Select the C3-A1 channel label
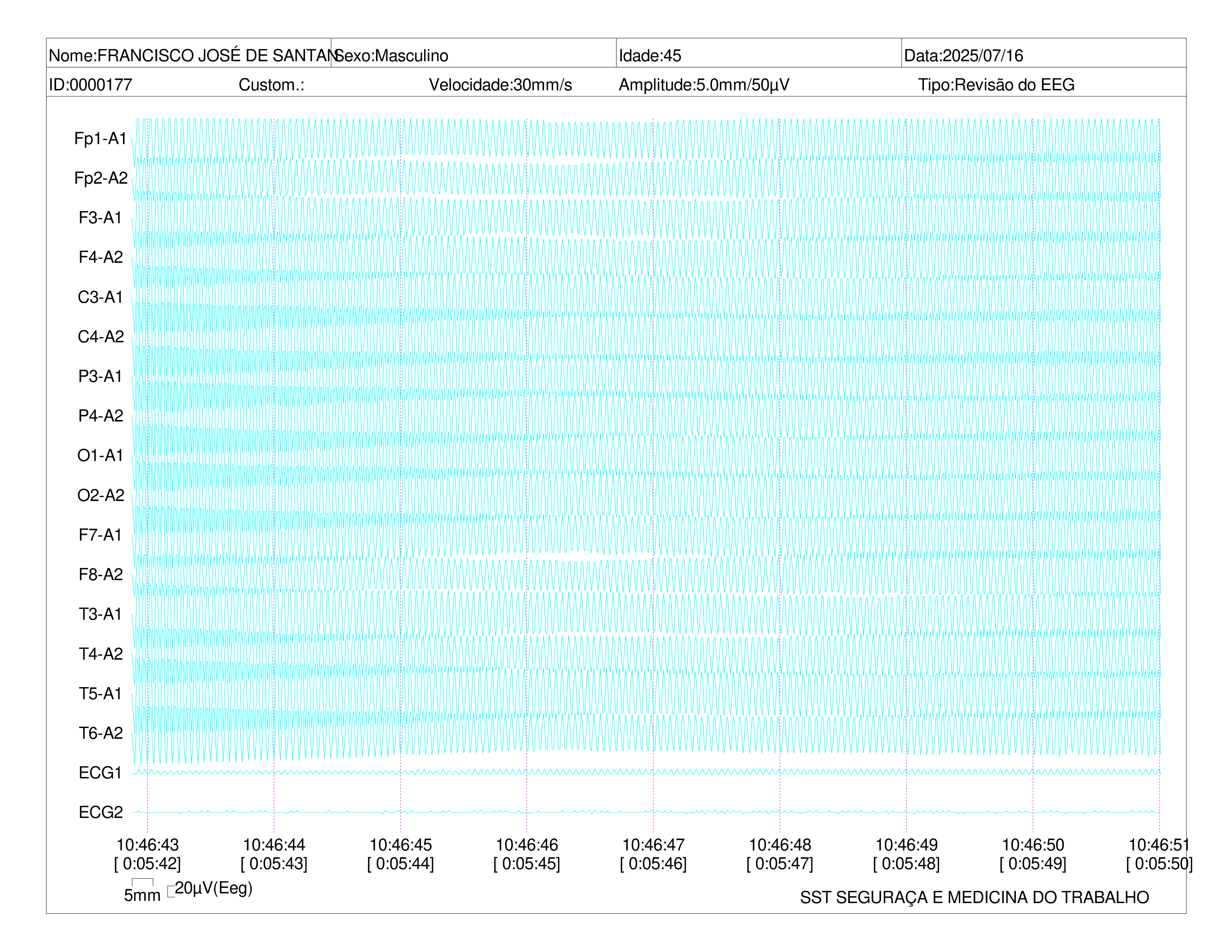 point(100,297)
